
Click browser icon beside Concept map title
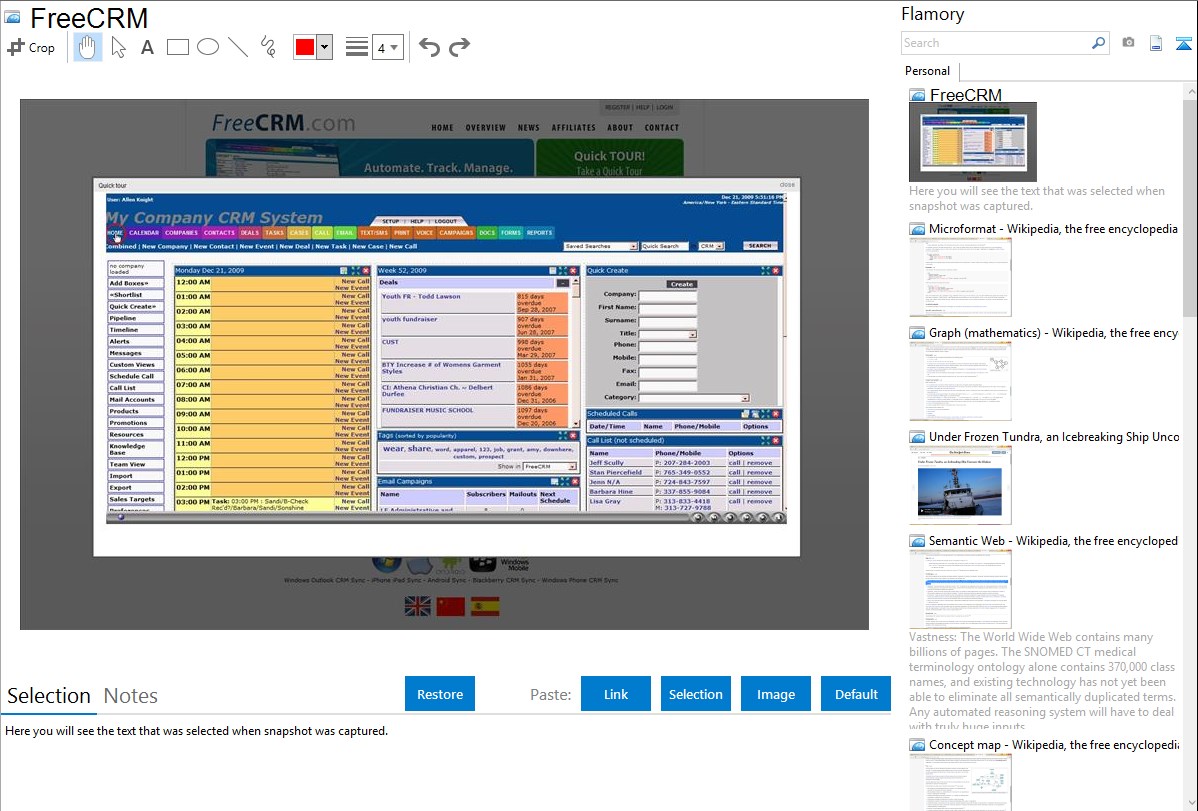tap(917, 745)
